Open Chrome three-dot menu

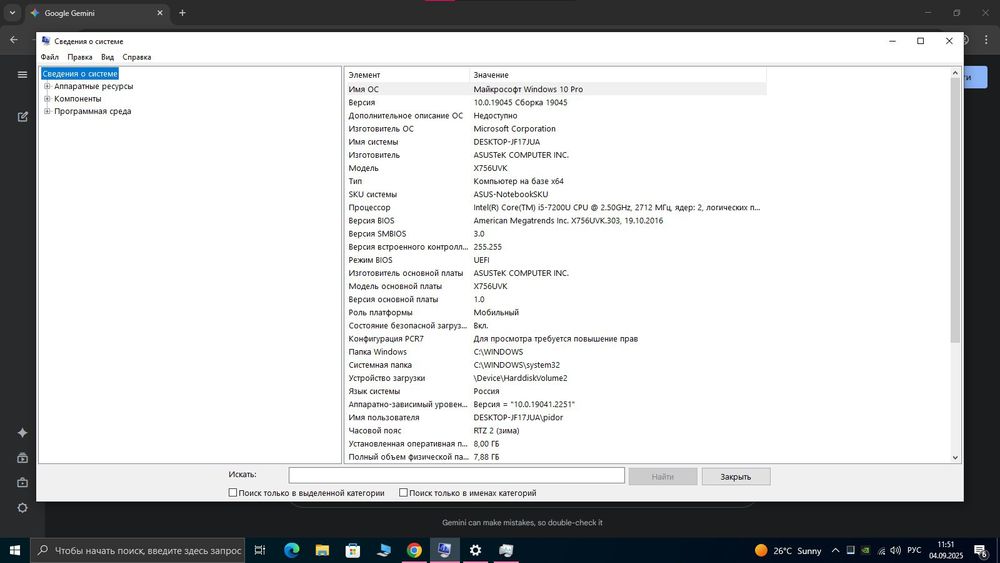(x=986, y=40)
